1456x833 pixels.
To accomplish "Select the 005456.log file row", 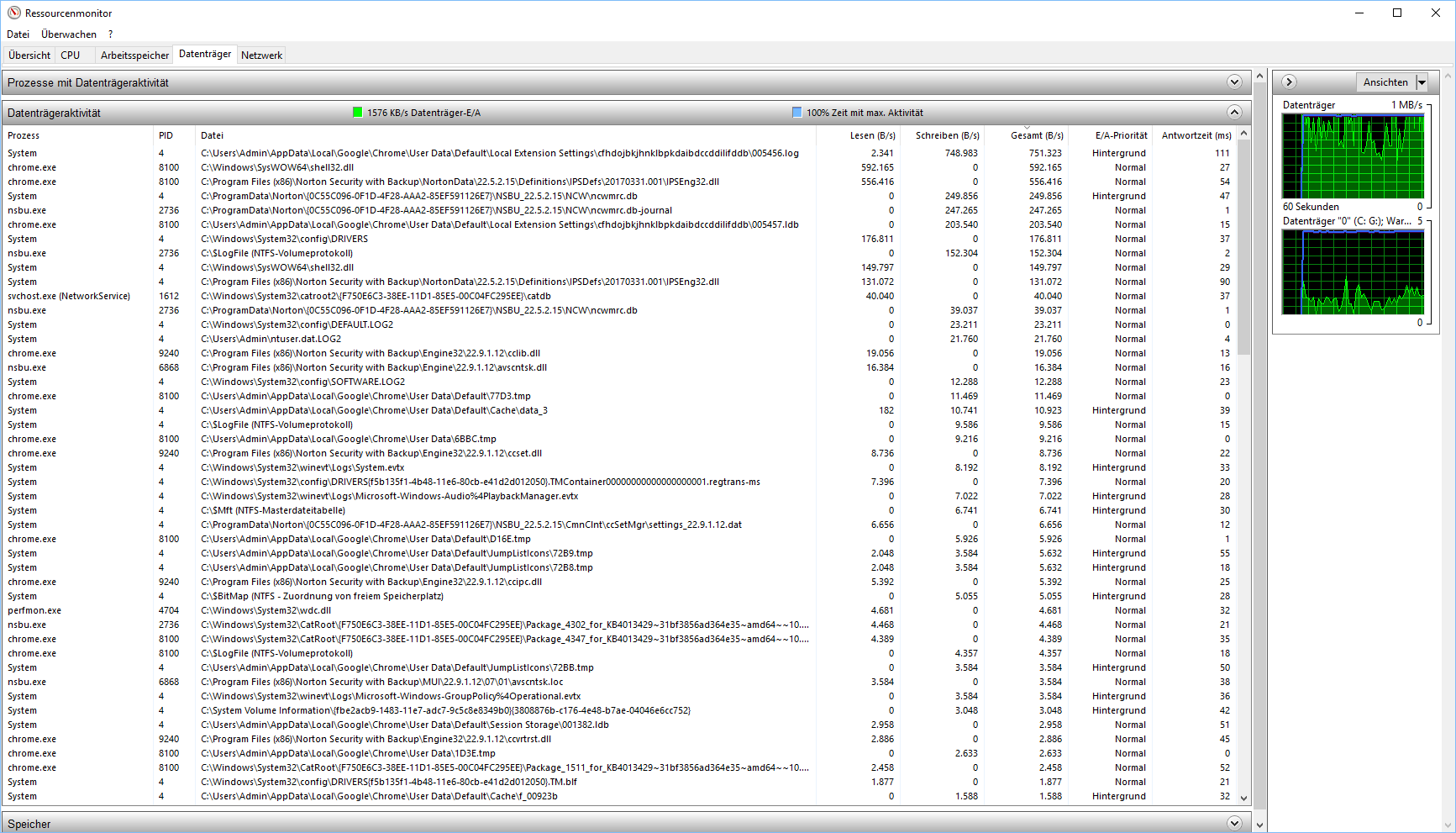I will pyautogui.click(x=620, y=153).
